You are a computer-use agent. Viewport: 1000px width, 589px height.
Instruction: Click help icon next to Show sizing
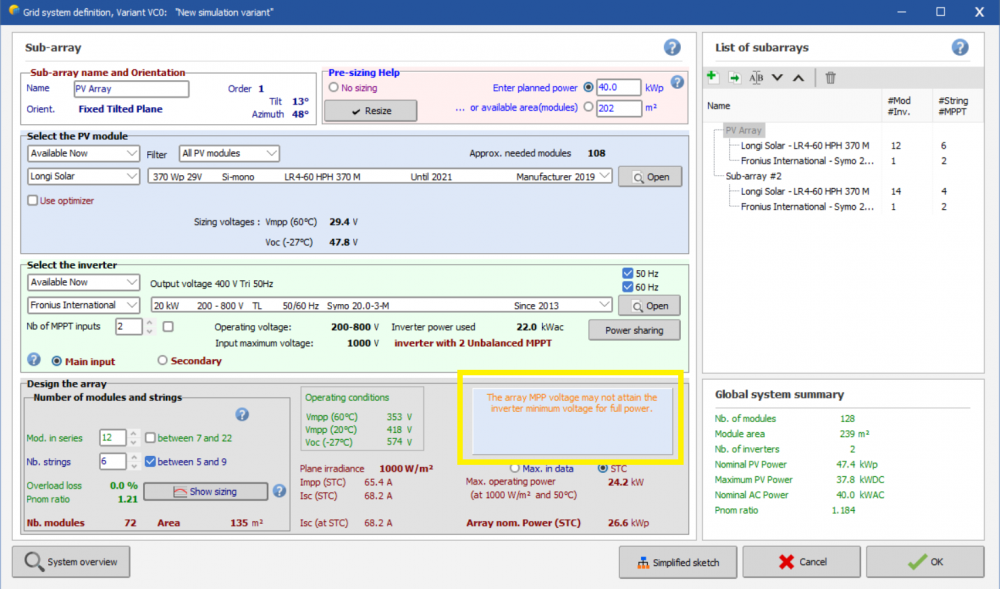pyautogui.click(x=279, y=491)
